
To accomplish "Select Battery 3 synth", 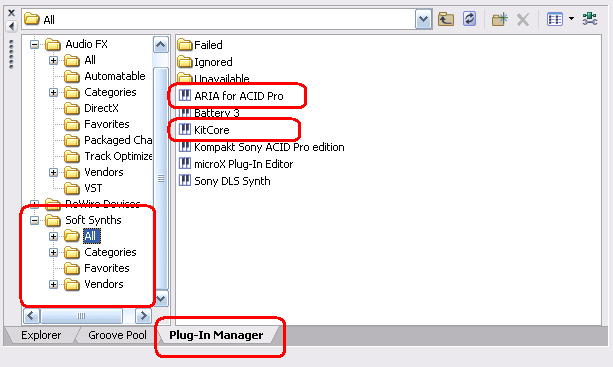I will [216, 113].
